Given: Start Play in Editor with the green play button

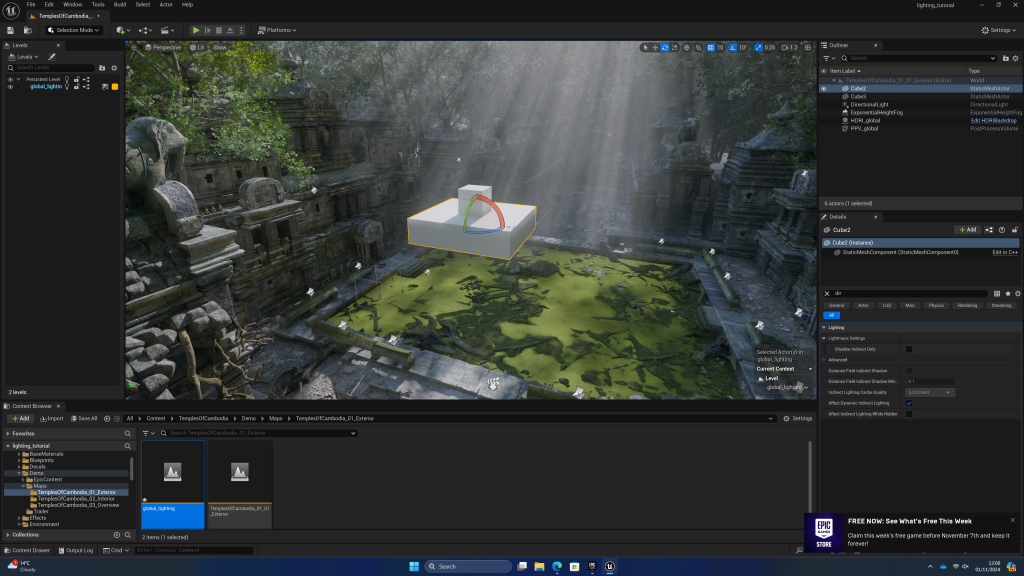Looking at the screenshot, I should (x=196, y=30).
